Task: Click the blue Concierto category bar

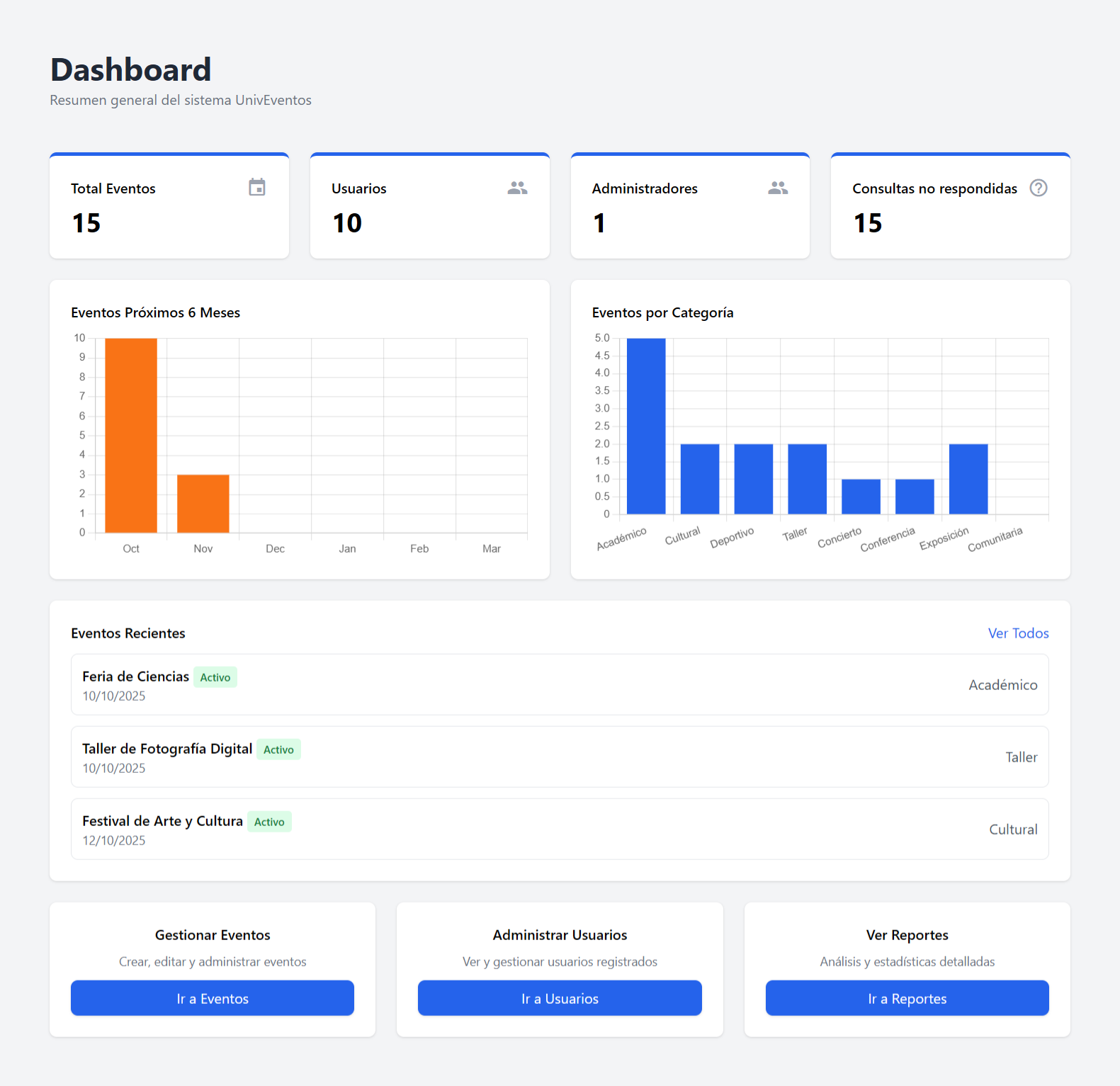Action: click(x=861, y=497)
